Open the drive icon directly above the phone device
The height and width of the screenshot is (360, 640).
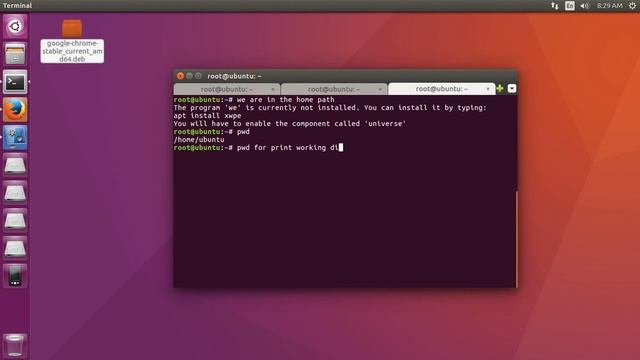click(x=15, y=248)
